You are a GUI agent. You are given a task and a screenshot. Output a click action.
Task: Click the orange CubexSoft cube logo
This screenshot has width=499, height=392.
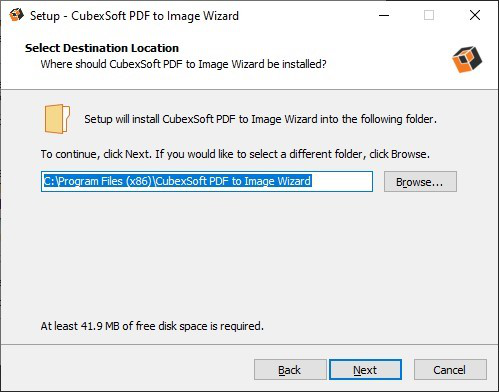467,59
